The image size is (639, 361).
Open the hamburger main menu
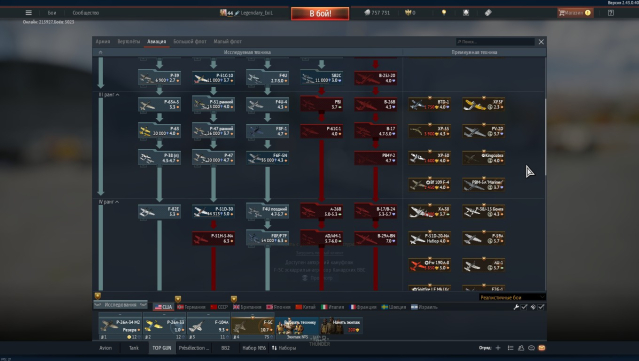[x=29, y=13]
